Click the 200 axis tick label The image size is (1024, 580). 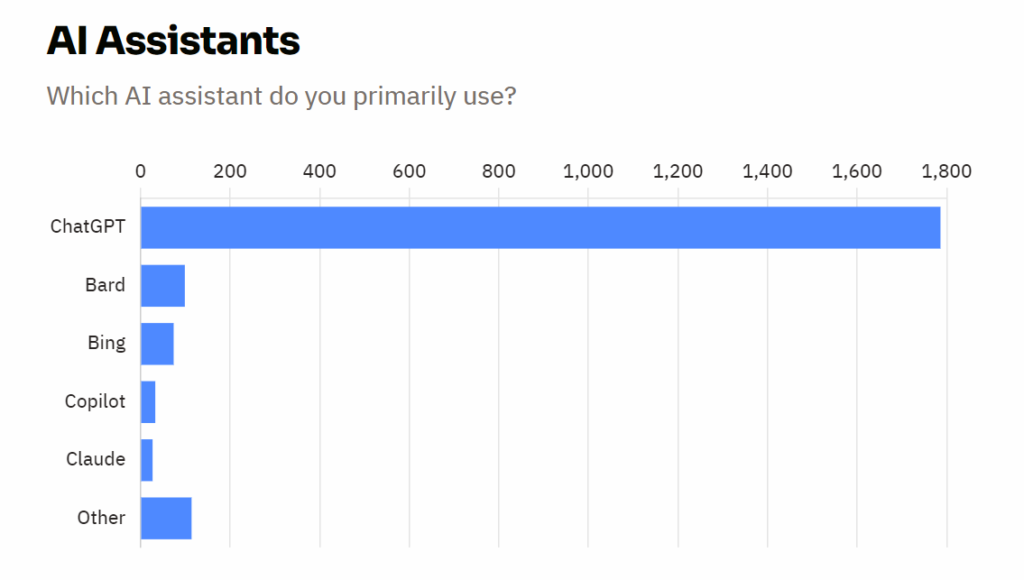tap(230, 171)
